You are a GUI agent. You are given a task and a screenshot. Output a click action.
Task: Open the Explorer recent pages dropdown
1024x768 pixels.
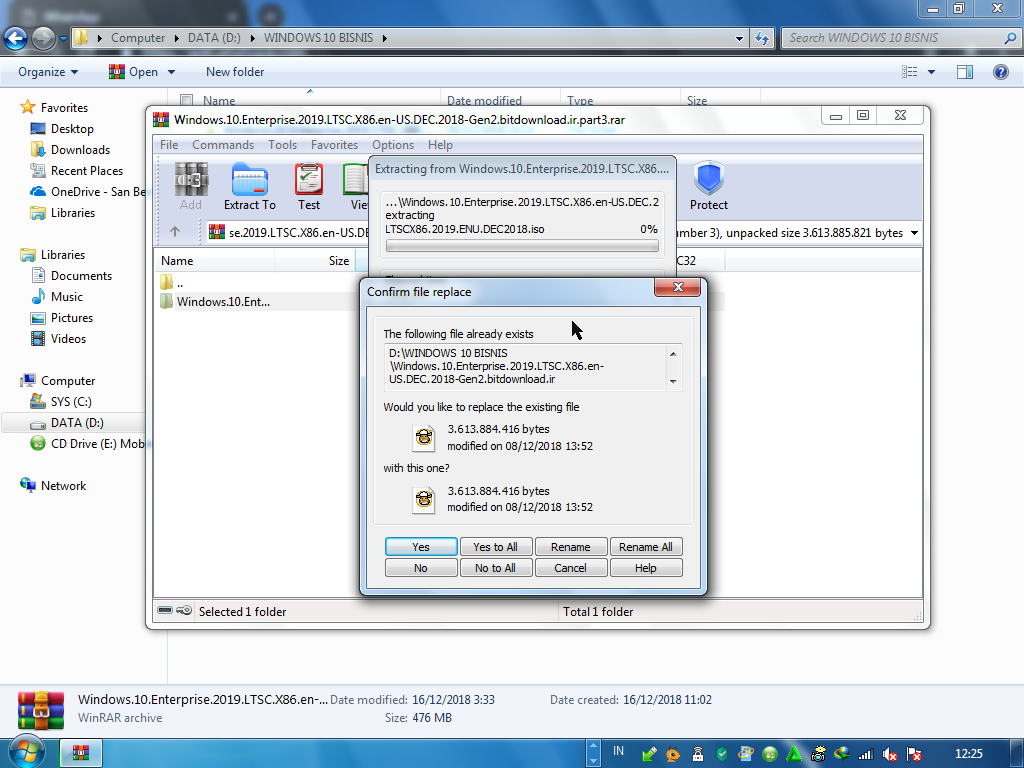63,39
